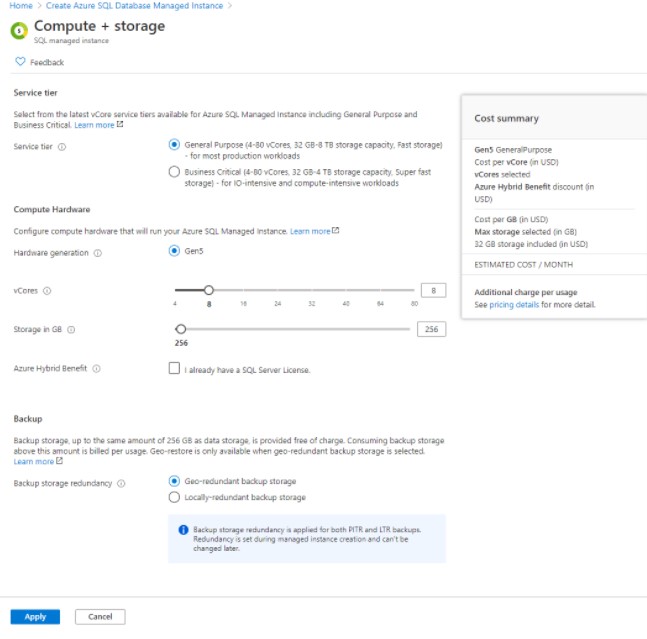The height and width of the screenshot is (639, 647).
Task: Click the 80 tick label on vCores slider
Action: coord(414,304)
